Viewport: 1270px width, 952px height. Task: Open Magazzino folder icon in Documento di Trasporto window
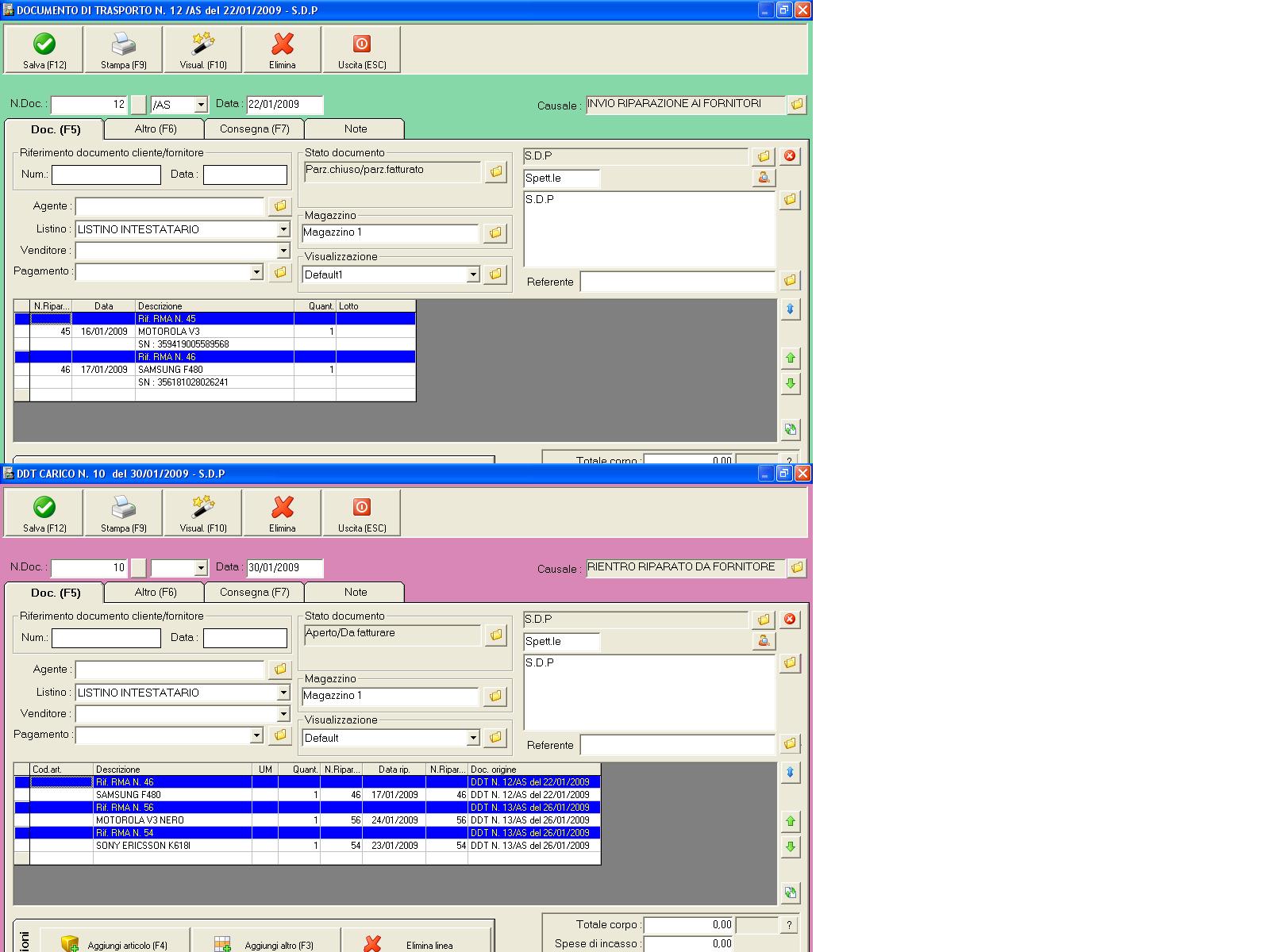tap(495, 232)
